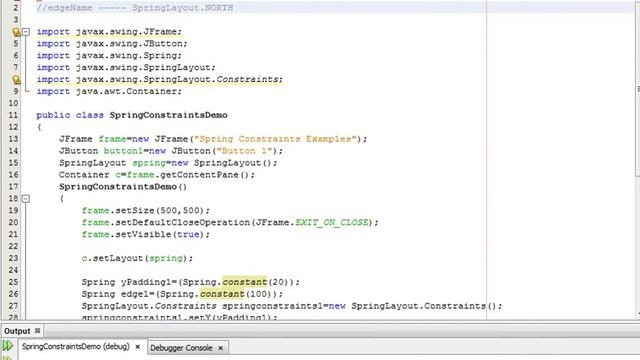Click the string "Button 1" on line 14
Screen dimensions: 640x360
[244, 151]
